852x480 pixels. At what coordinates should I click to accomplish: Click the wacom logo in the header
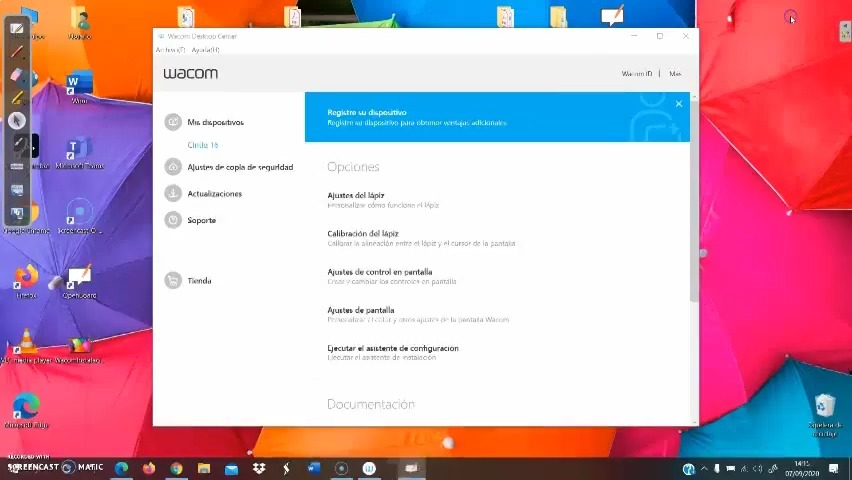pos(191,73)
